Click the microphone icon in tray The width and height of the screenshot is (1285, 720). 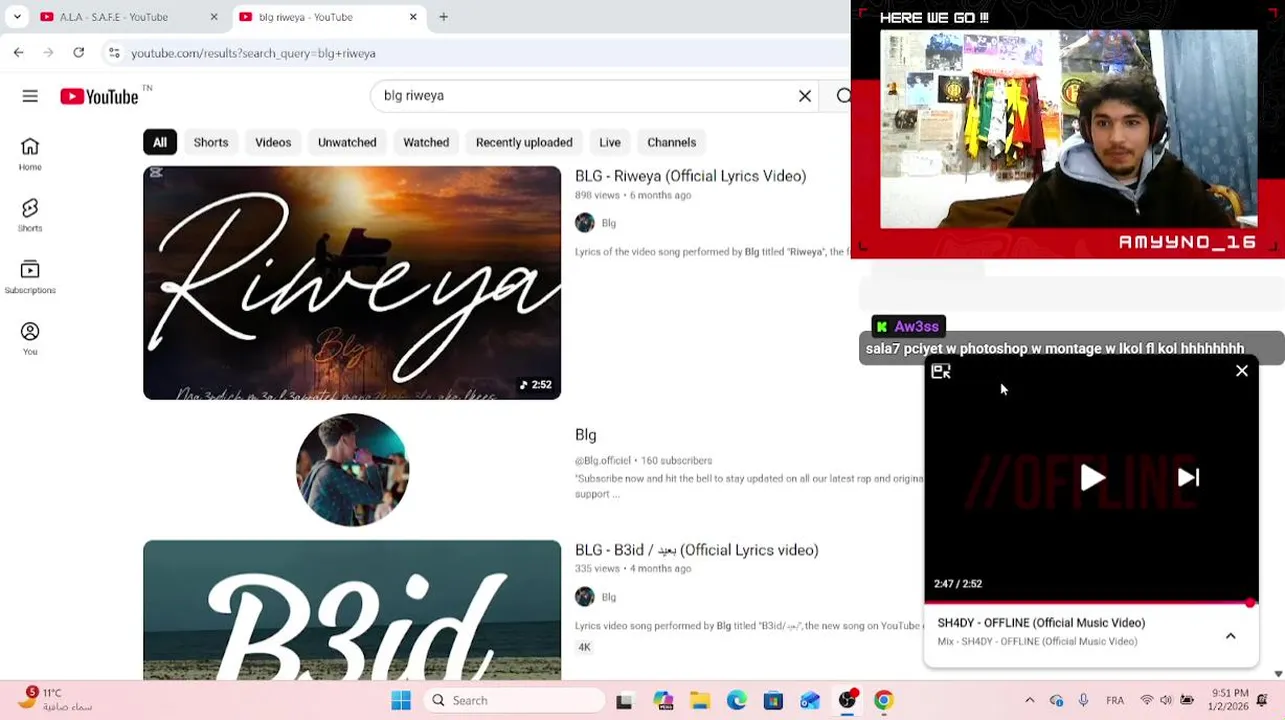coord(1083,701)
